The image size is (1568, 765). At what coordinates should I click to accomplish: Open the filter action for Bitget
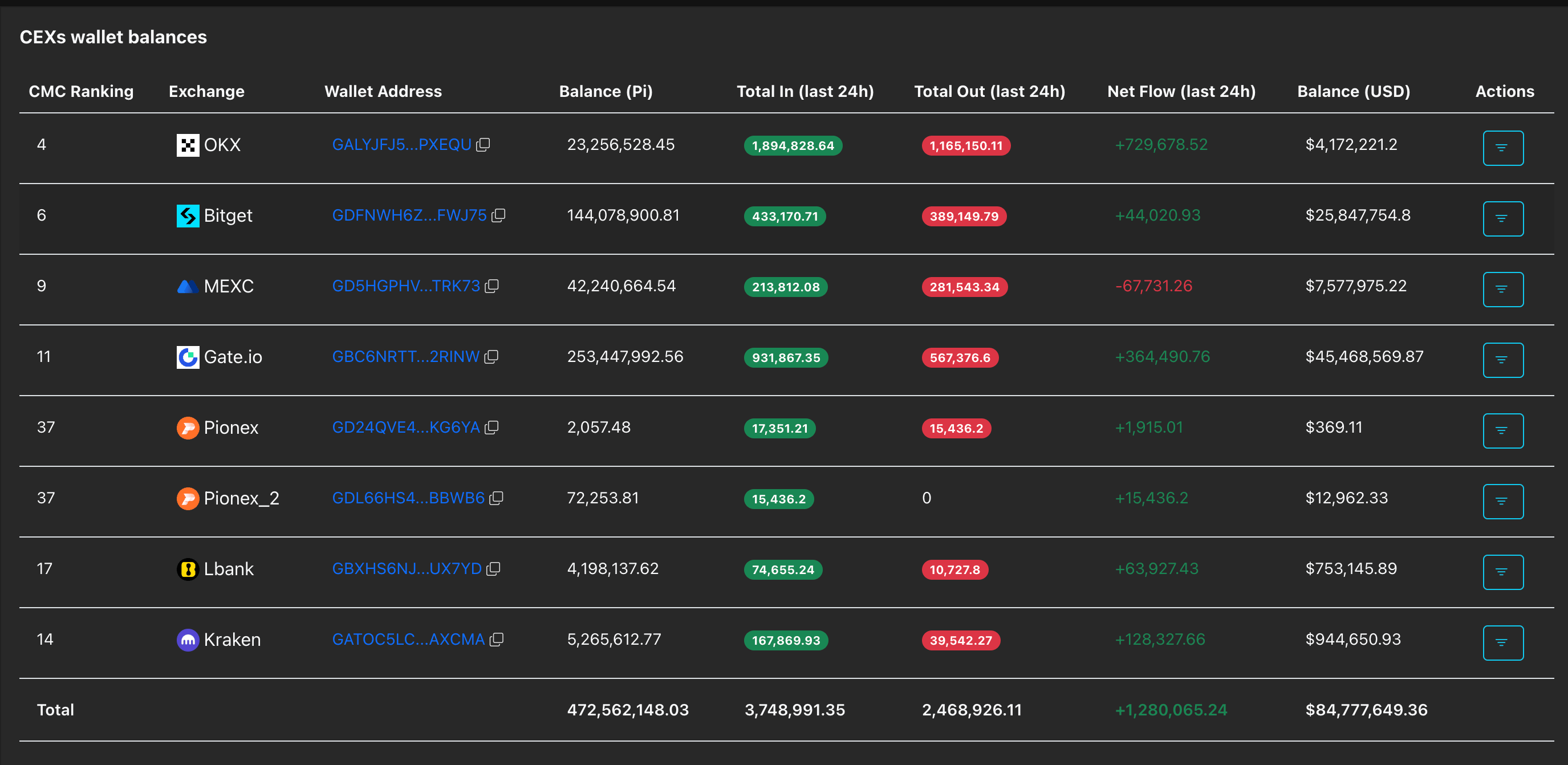[1502, 218]
